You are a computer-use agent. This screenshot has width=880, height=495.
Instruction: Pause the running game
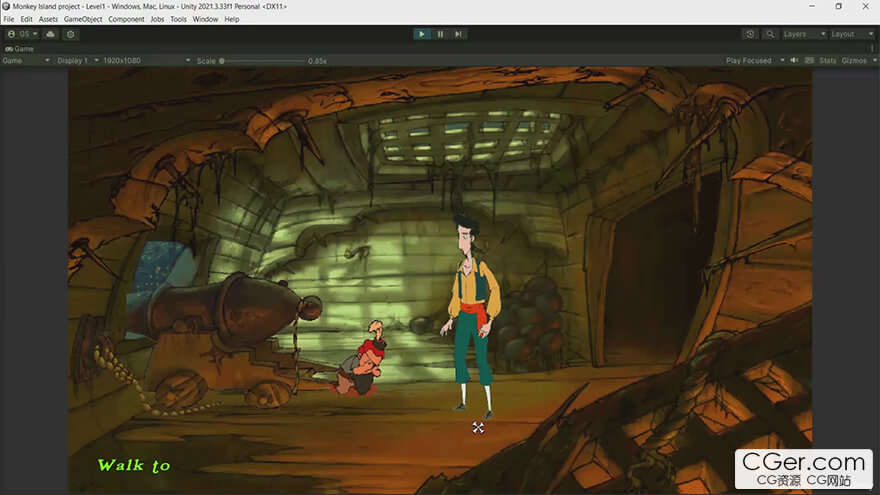pos(440,34)
